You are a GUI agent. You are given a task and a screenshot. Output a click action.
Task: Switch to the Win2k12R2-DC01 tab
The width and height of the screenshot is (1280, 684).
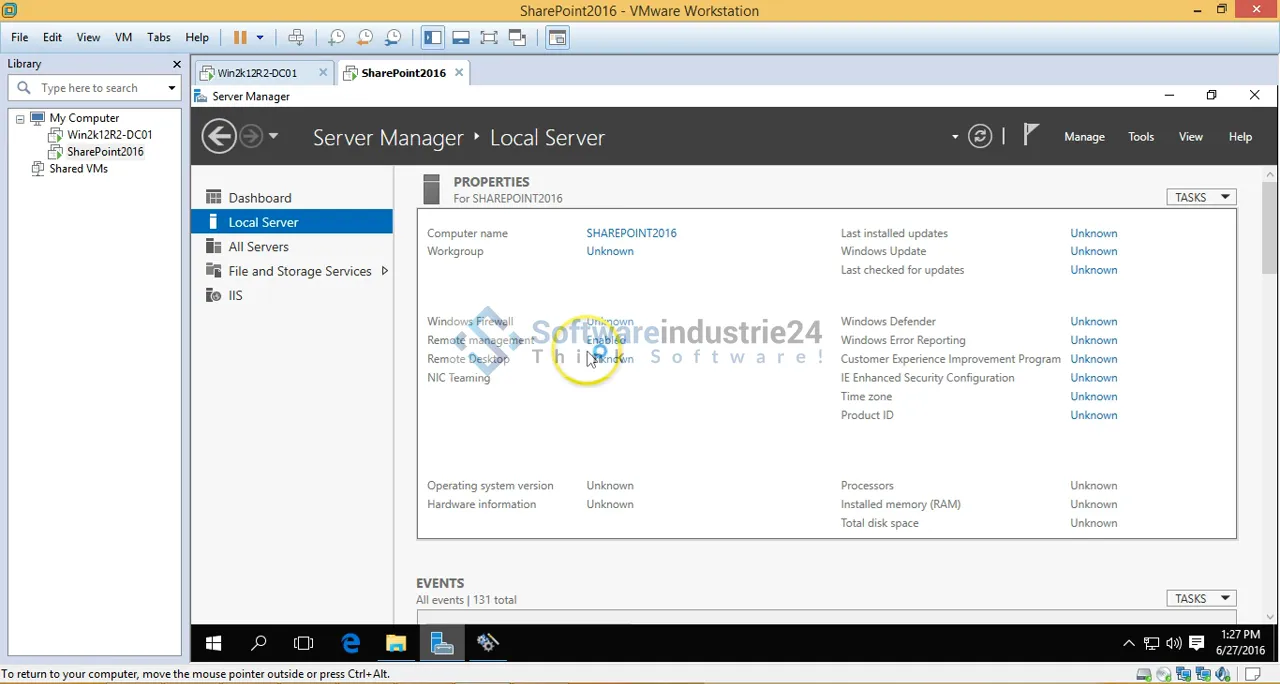point(257,73)
